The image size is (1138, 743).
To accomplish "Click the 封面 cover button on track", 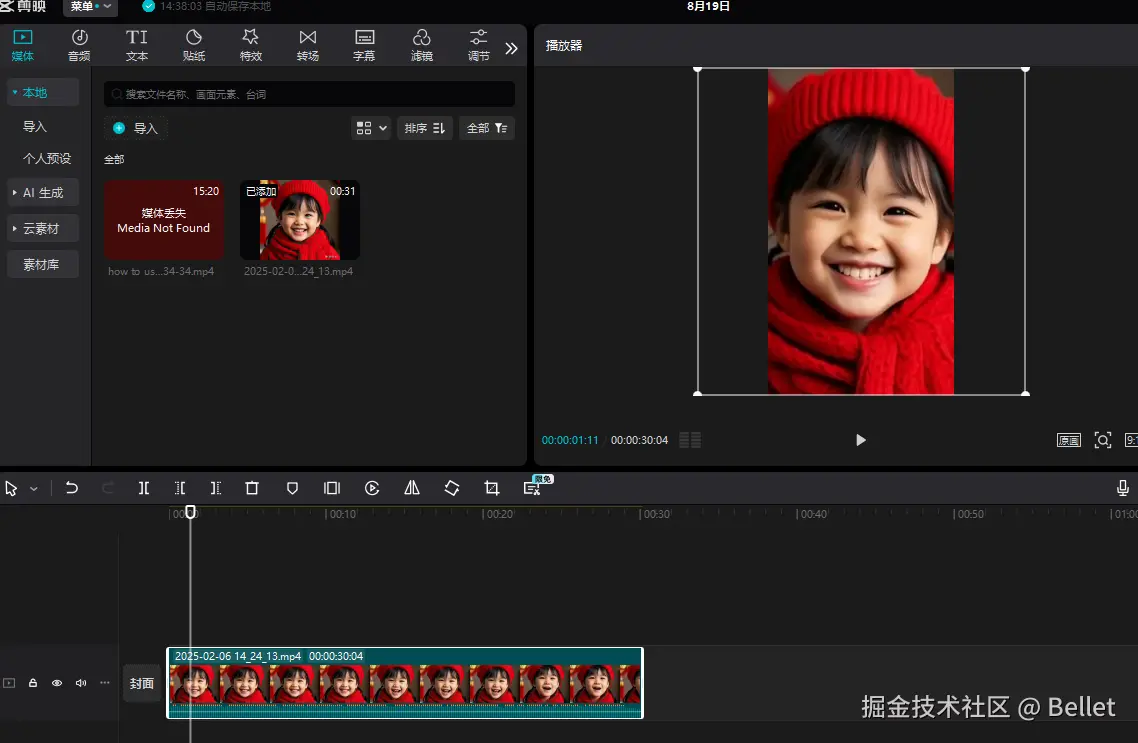I will (x=142, y=683).
